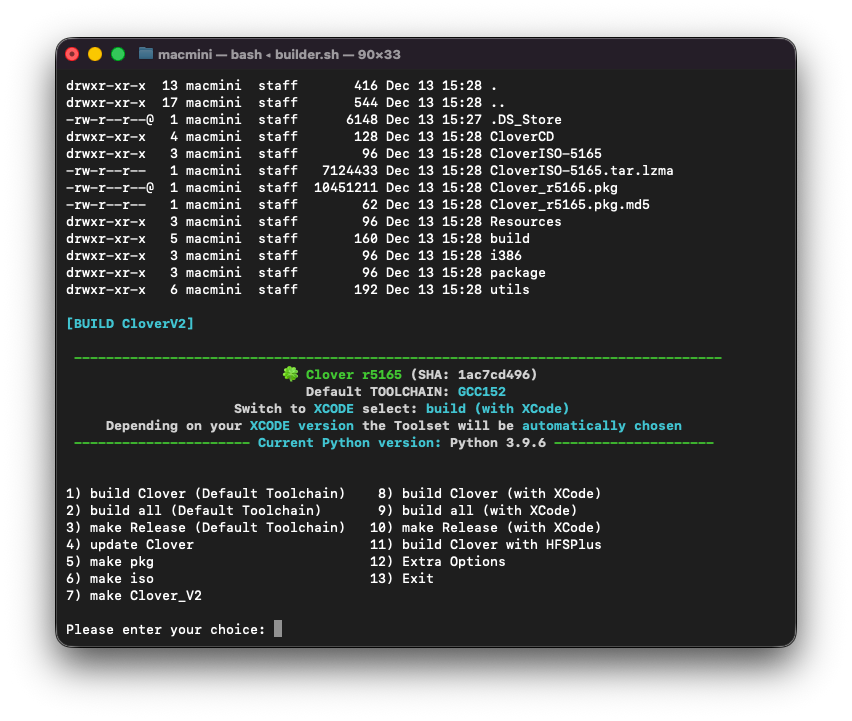
Task: Click the 'Please enter your choice:' prompt
Action: pos(166,630)
